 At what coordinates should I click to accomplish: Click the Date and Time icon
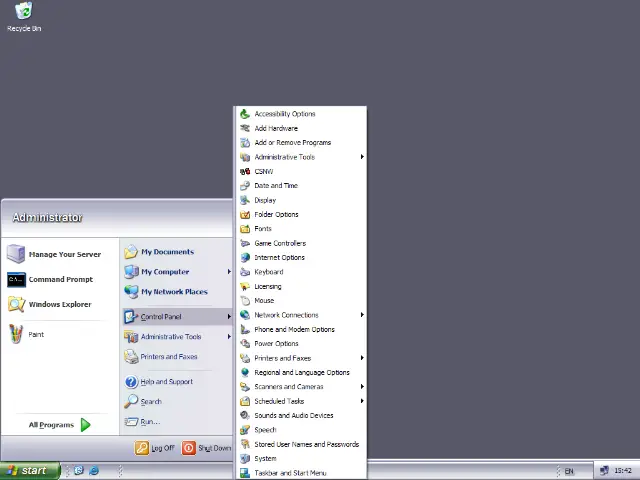pos(245,186)
